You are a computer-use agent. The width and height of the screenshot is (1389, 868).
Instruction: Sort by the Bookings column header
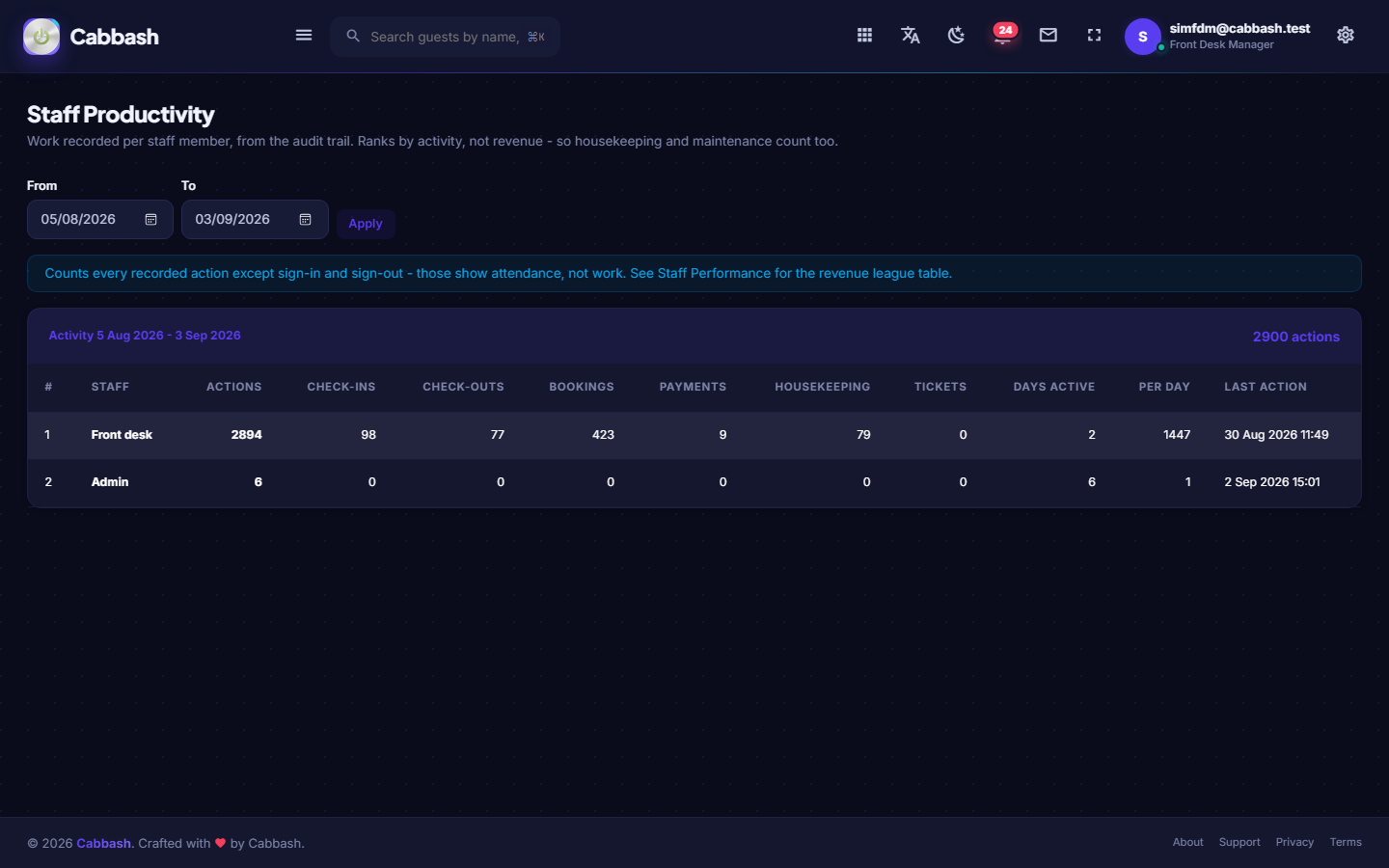coord(582,387)
